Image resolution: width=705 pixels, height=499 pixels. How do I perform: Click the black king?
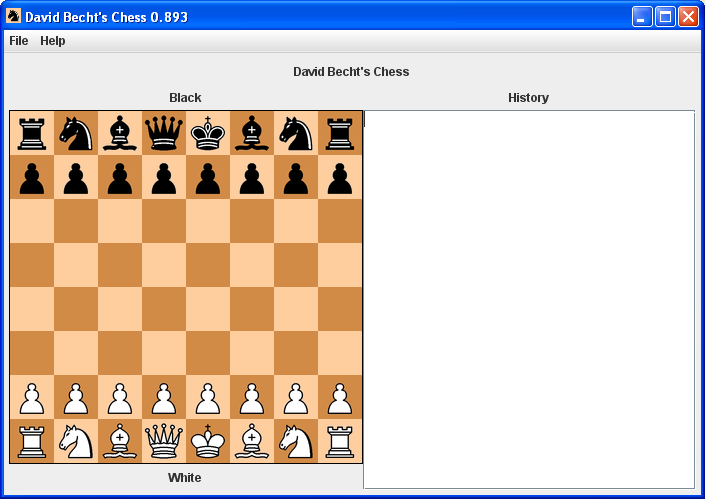tap(208, 133)
